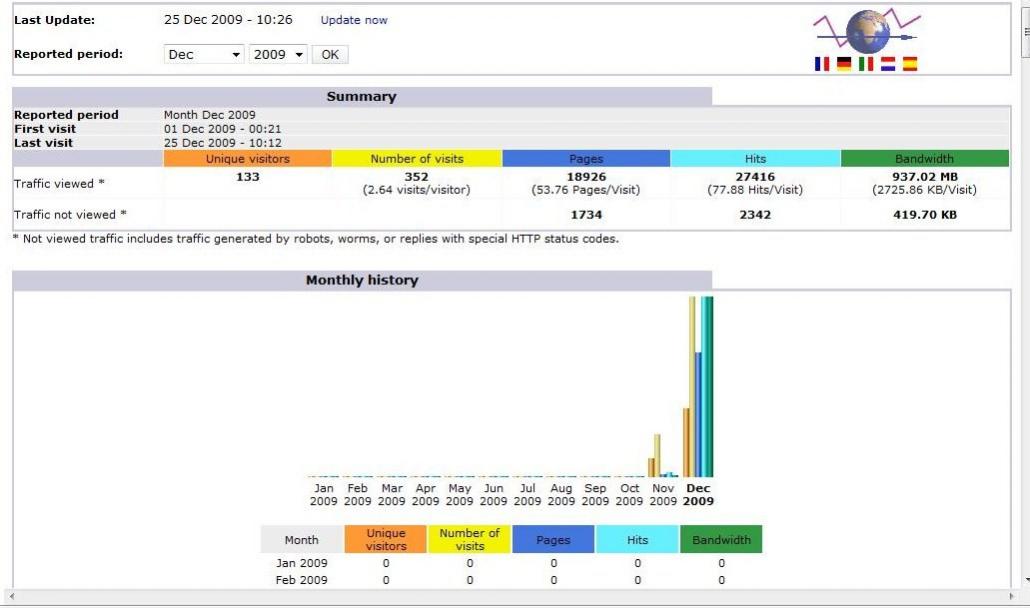Image resolution: width=1030 pixels, height=608 pixels.
Task: Click the Dec 2009 label under chart
Action: coord(698,495)
